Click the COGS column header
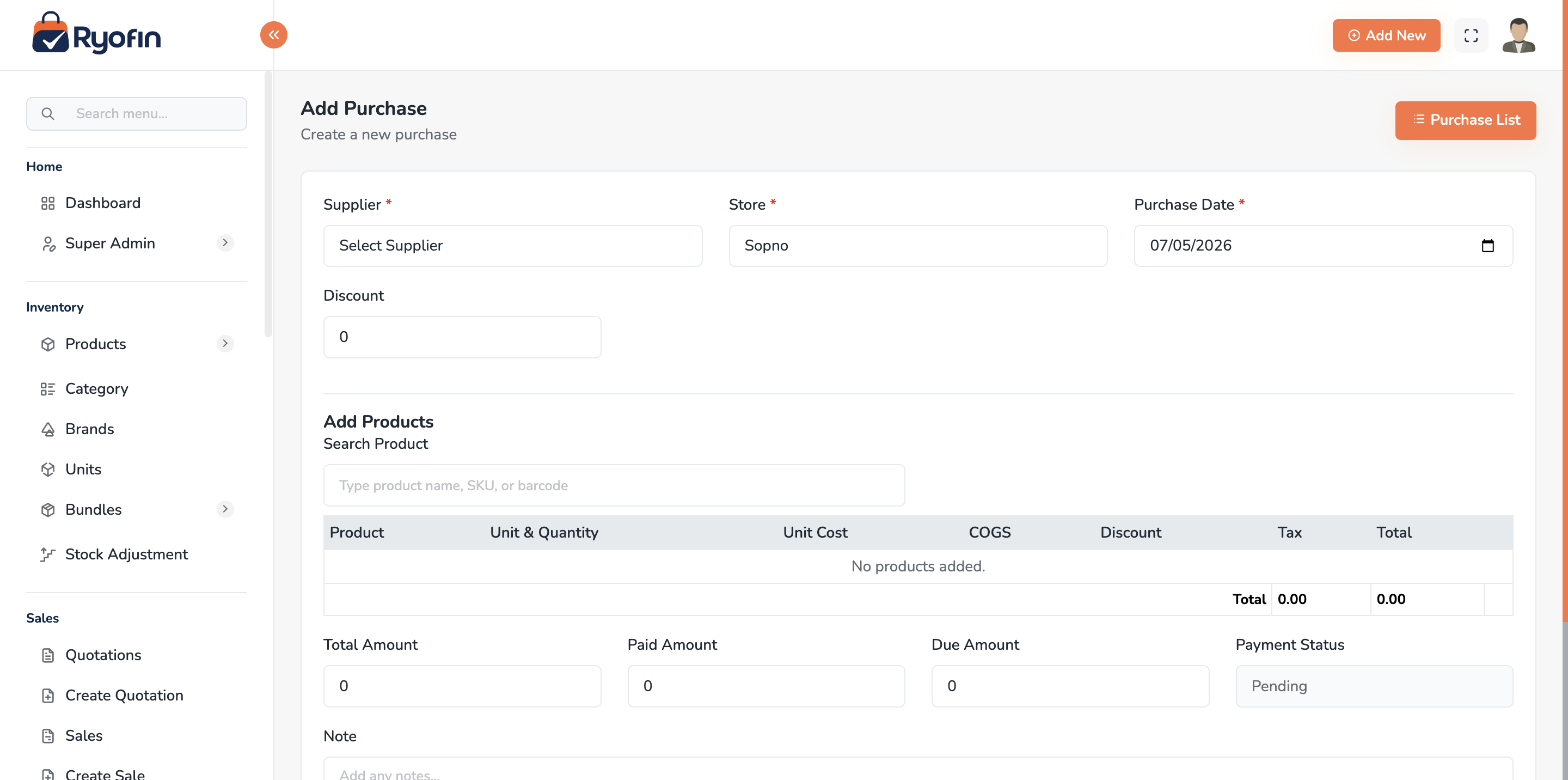Screen dimensions: 1568x780 (989, 533)
